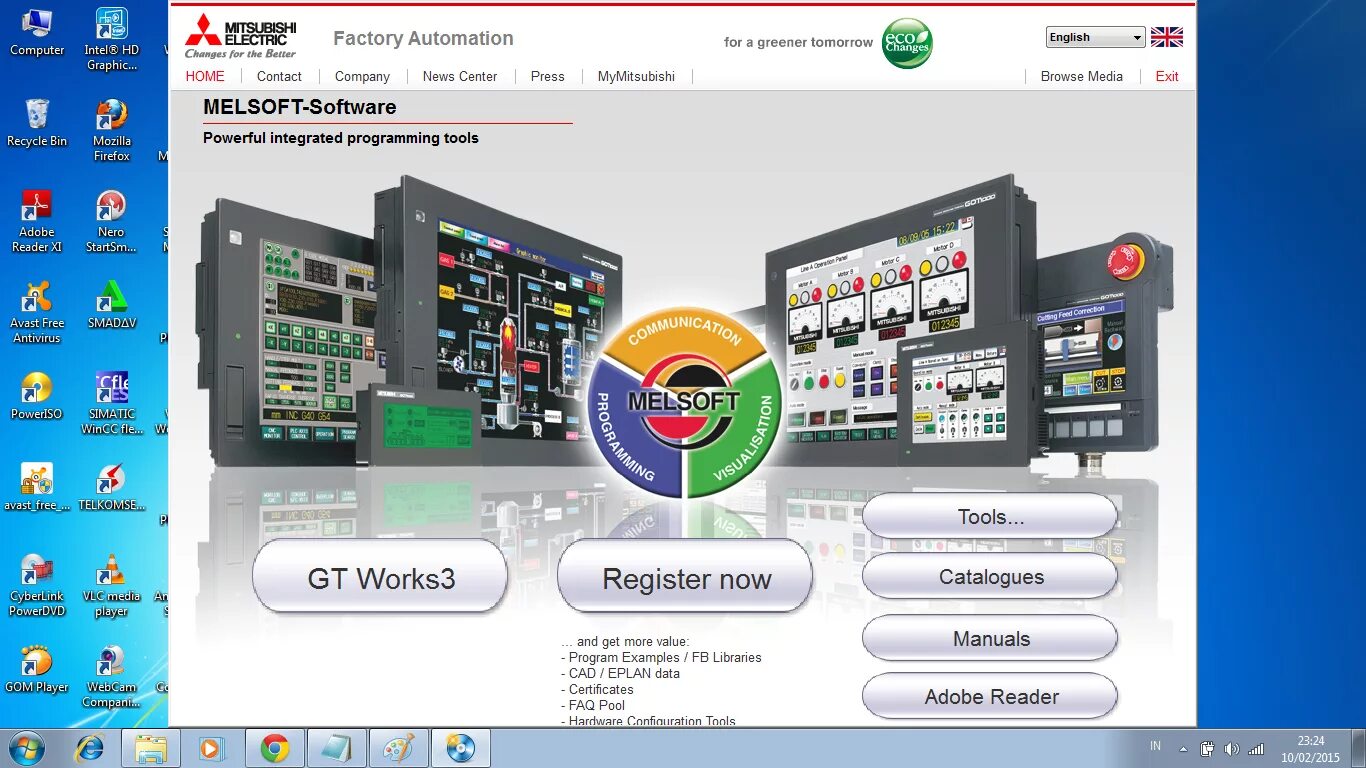Open Adobe Reader XI shortcut
1366x768 pixels.
coord(37,221)
